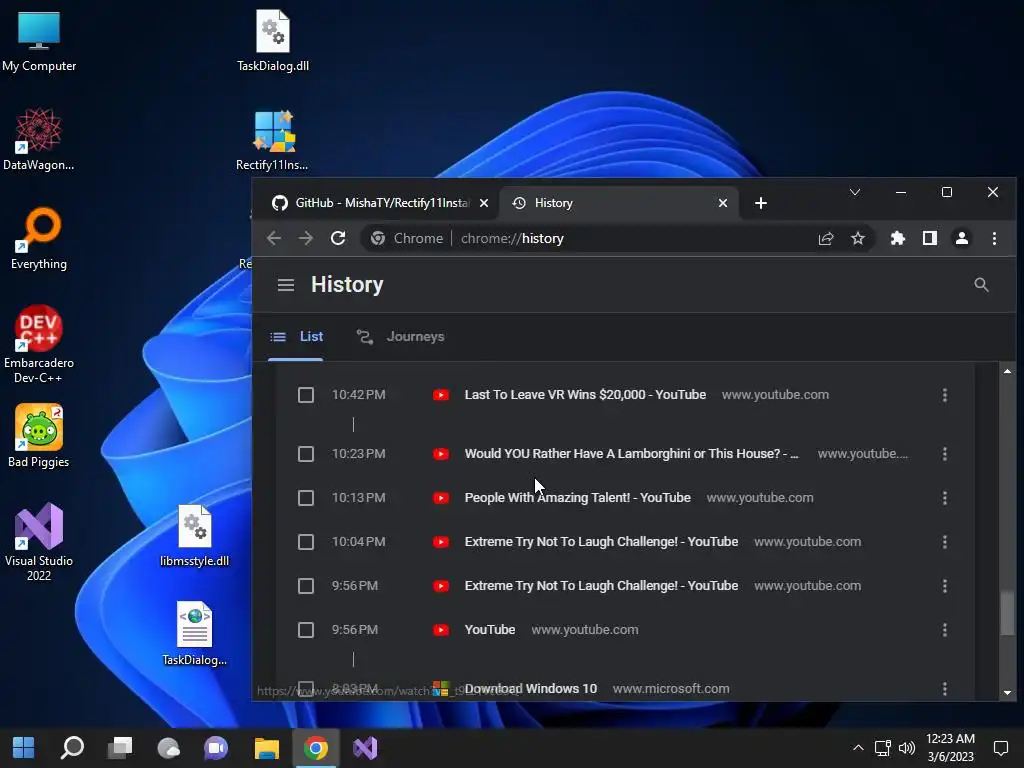This screenshot has height=768, width=1024.
Task: Open tab search dropdown arrow
Action: pyautogui.click(x=855, y=192)
